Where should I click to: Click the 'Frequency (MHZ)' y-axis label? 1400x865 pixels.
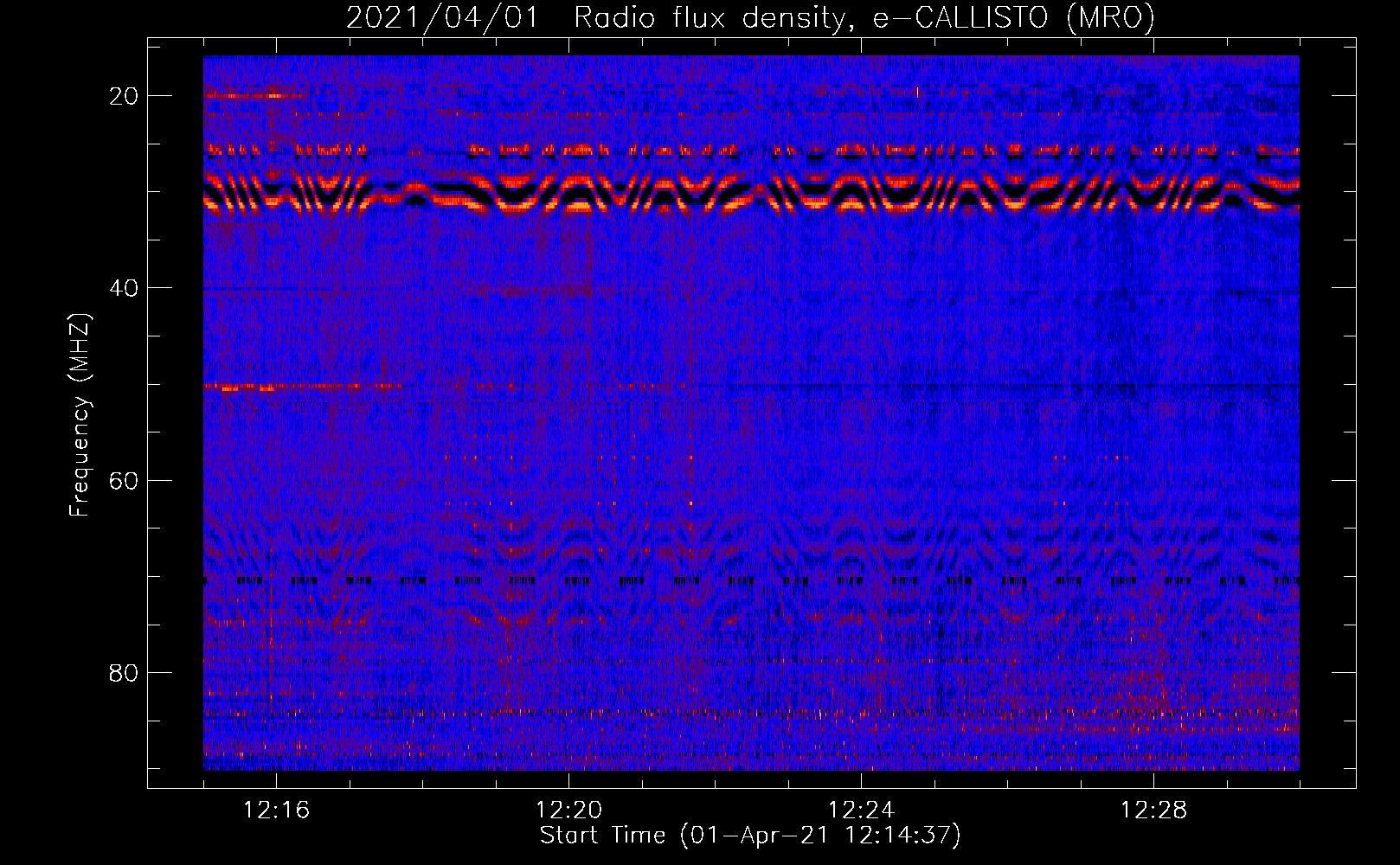[x=80, y=415]
